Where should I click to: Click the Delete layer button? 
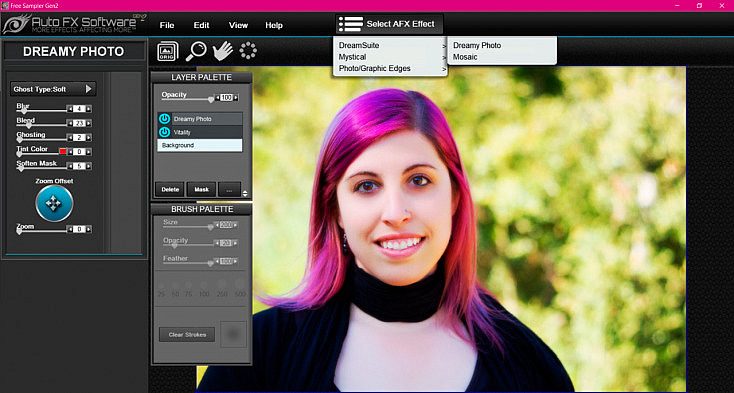click(x=170, y=189)
